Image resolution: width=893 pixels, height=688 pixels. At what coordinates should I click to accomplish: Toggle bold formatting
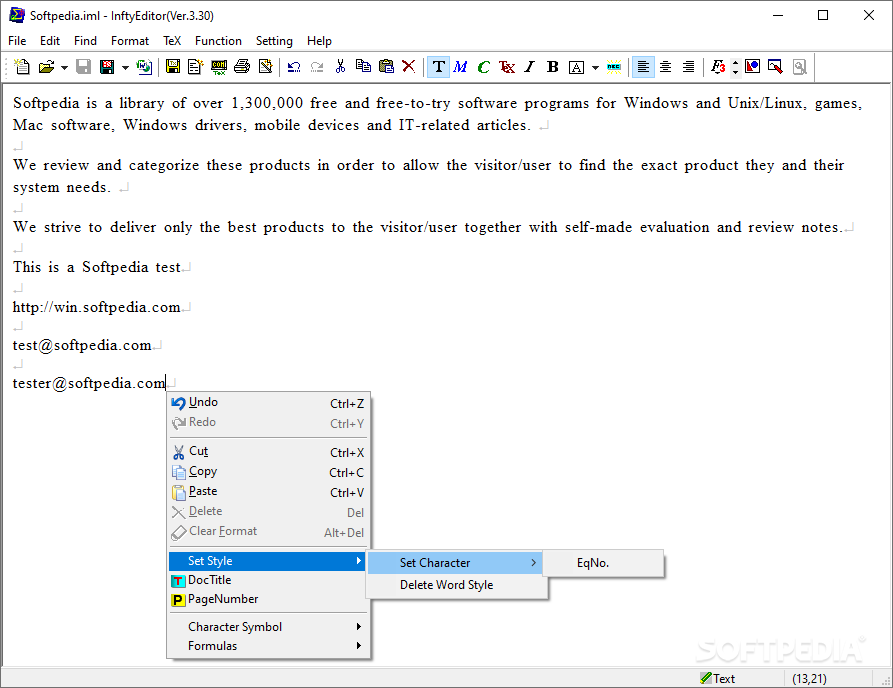tap(552, 67)
